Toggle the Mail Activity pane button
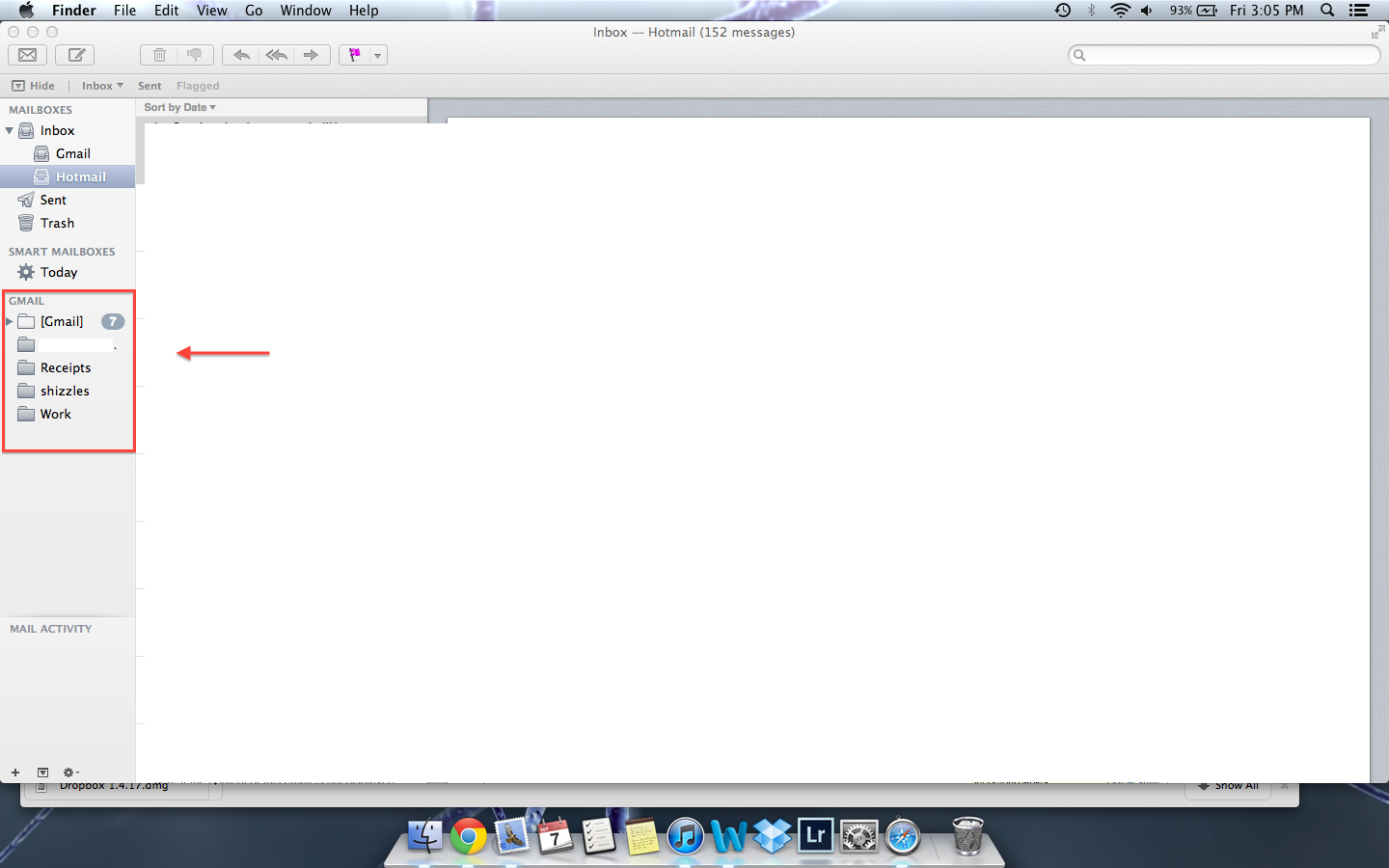This screenshot has height=868, width=1389. (x=42, y=773)
